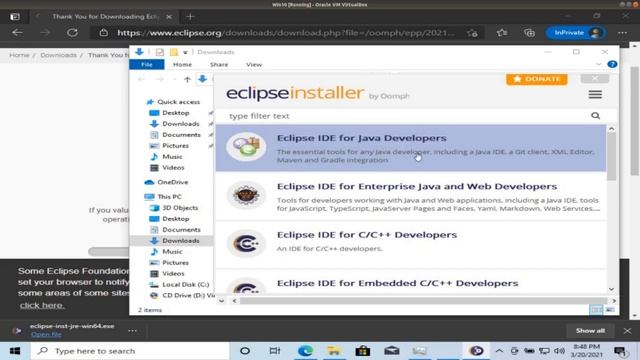Click browser Refresh button
Screen dimensions: 640x360
pos(72,33)
